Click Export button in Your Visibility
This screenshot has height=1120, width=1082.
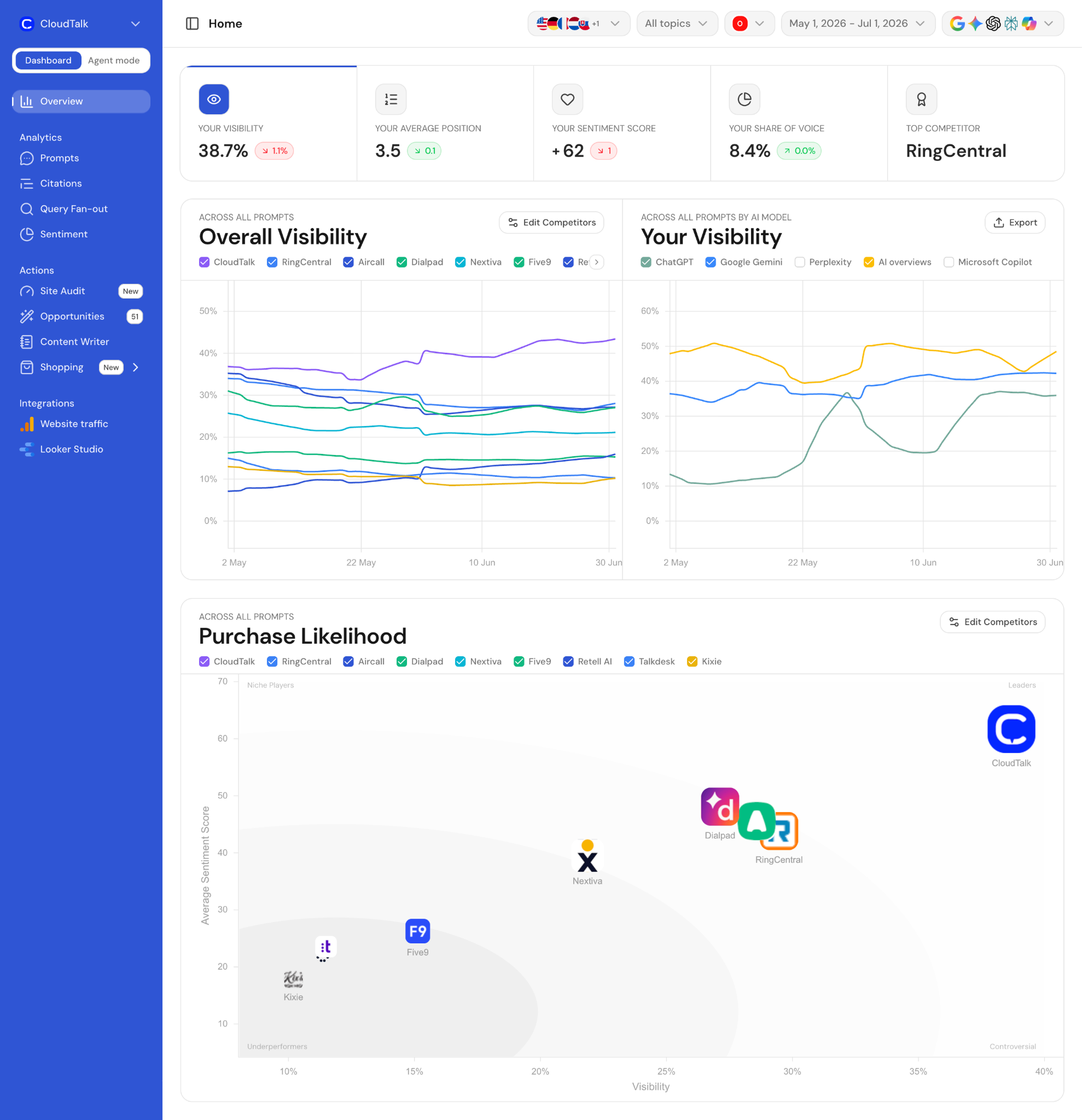coord(1015,223)
